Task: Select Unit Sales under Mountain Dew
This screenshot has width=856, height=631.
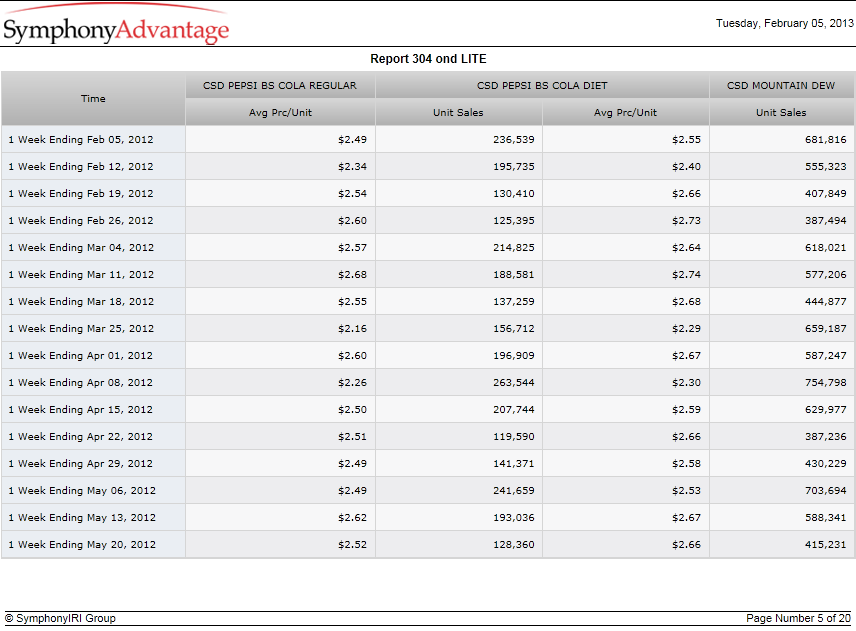Action: (x=781, y=112)
